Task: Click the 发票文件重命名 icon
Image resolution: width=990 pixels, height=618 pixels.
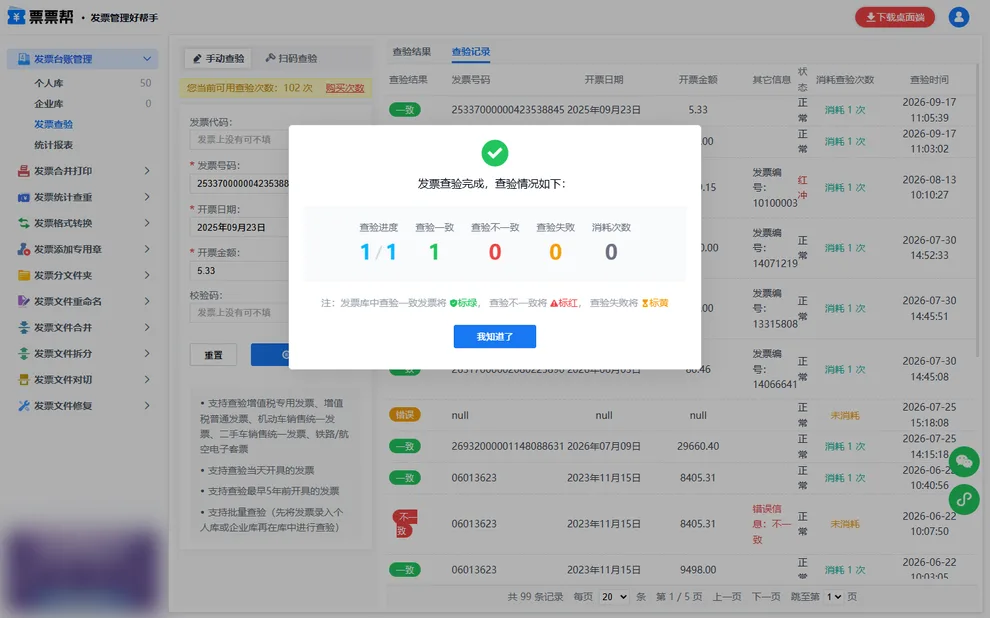Action: pyautogui.click(x=23, y=301)
